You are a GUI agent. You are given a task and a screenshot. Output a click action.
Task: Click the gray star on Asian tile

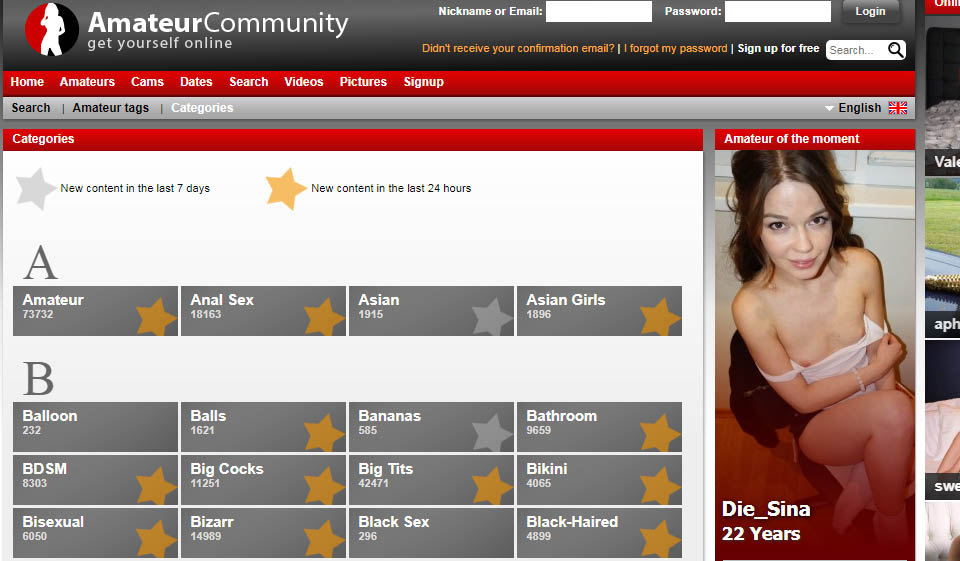click(492, 317)
